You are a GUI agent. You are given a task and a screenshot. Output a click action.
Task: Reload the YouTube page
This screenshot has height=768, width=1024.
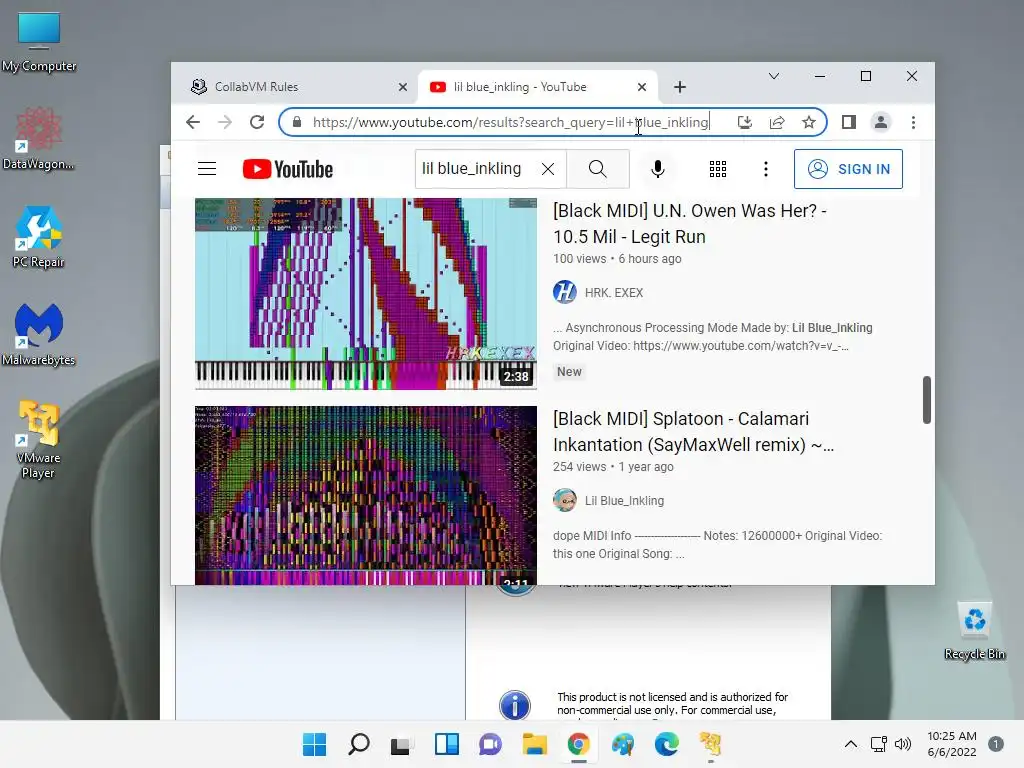(x=257, y=122)
